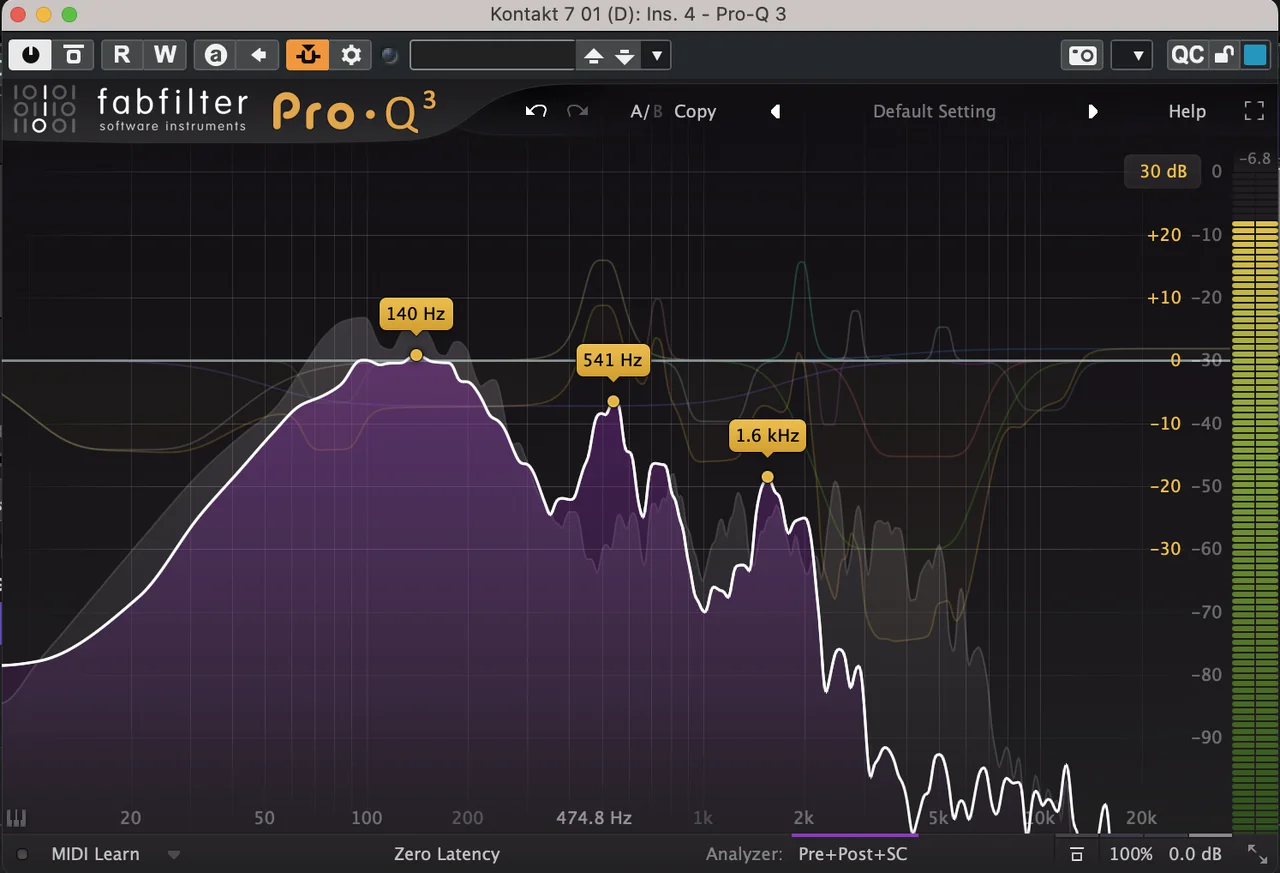The image size is (1280, 873).
Task: Open the Help menu
Action: (x=1187, y=111)
